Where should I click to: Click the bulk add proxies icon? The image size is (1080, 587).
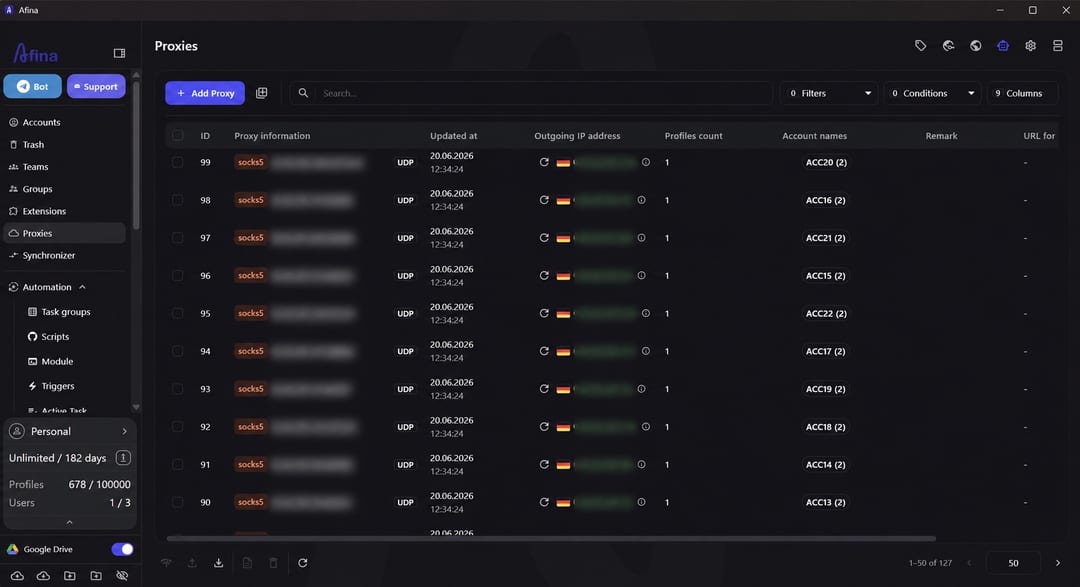pos(262,93)
